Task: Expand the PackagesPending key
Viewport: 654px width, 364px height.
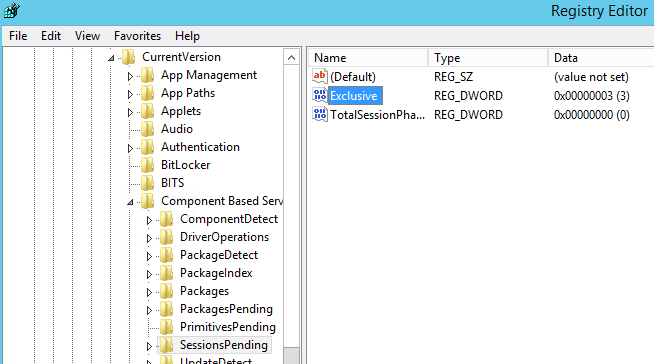Action: click(149, 310)
